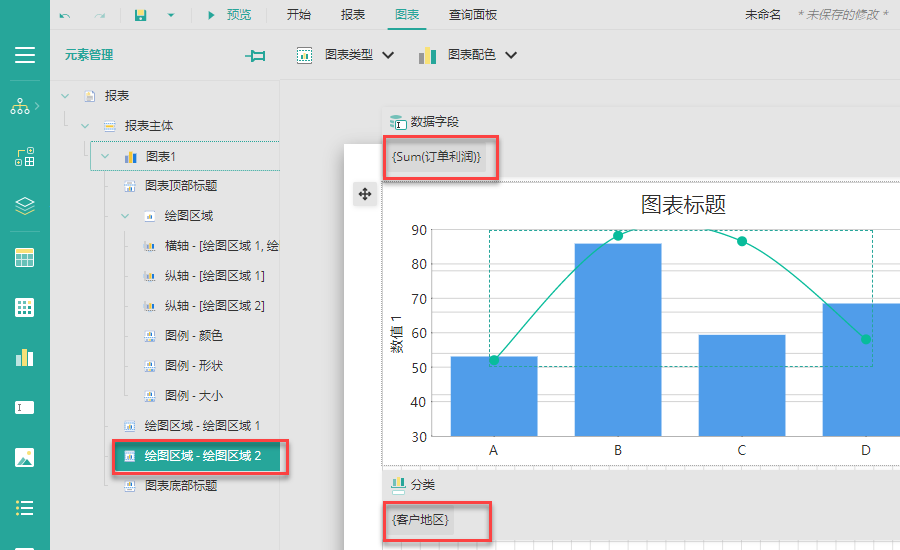Screen dimensions: 900x550
Task: Collapse the 图表1 tree node
Action: (x=105, y=156)
